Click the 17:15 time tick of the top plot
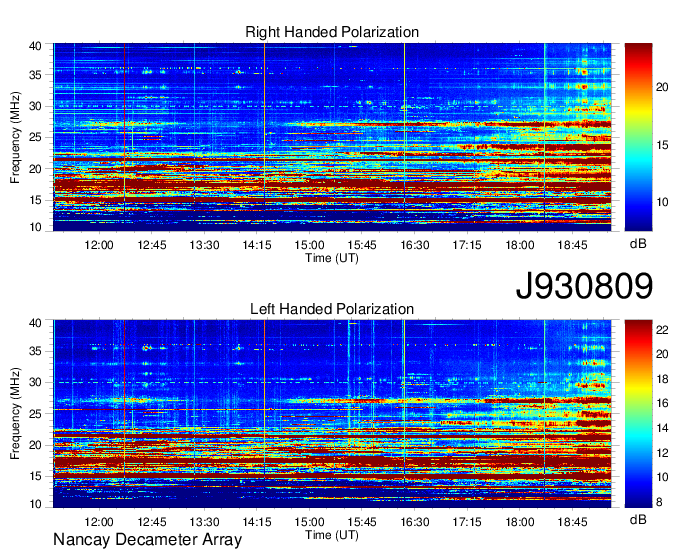The height and width of the screenshot is (552, 680). pos(467,245)
